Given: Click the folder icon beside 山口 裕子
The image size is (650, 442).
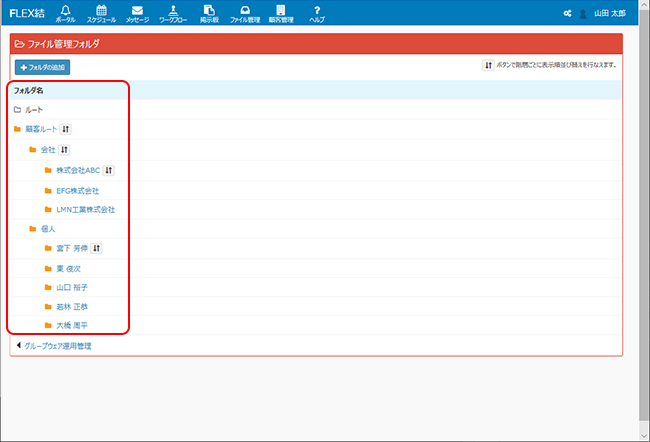Looking at the screenshot, I should click(x=48, y=287).
